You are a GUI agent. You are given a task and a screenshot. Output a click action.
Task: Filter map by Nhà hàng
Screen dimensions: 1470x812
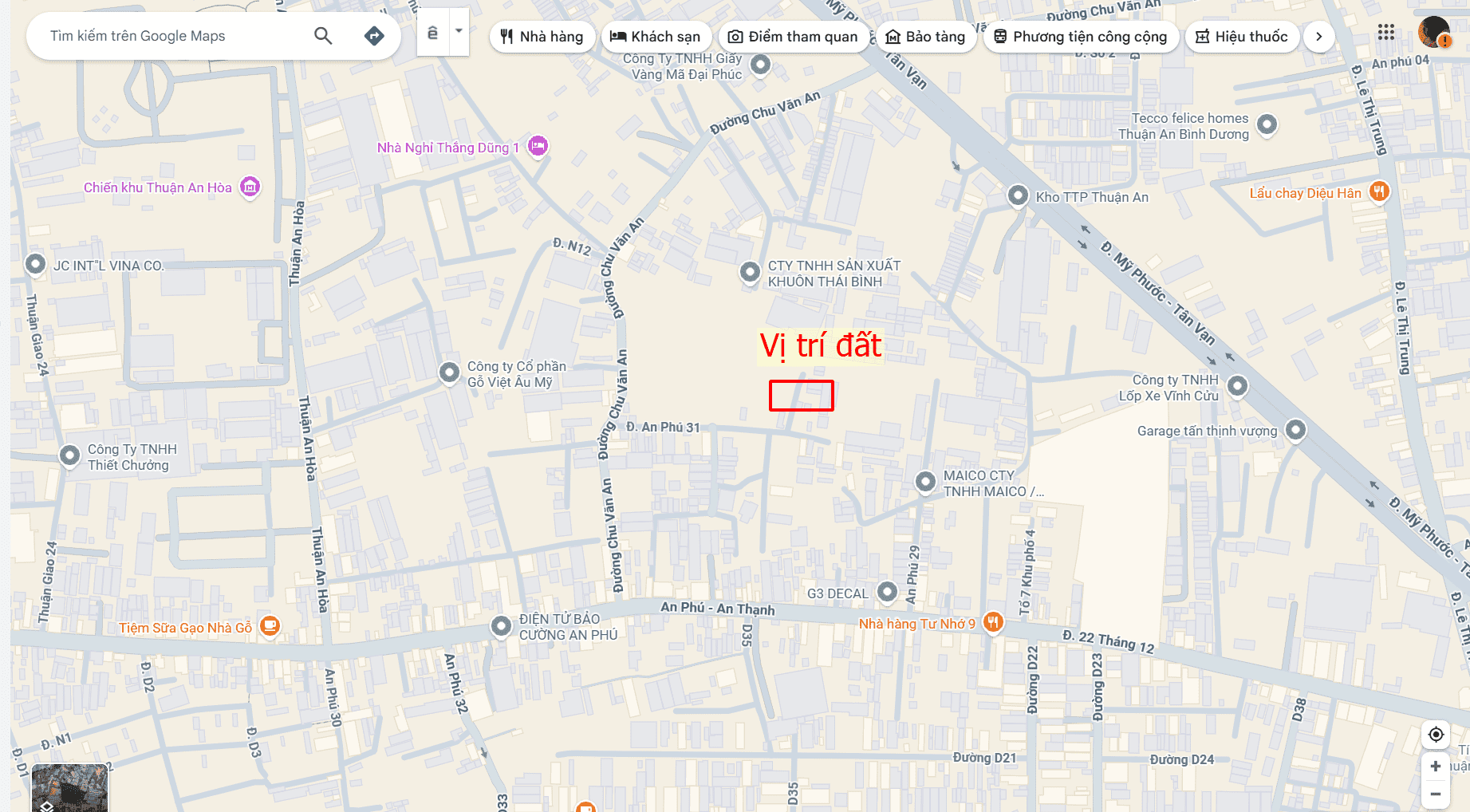point(542,37)
